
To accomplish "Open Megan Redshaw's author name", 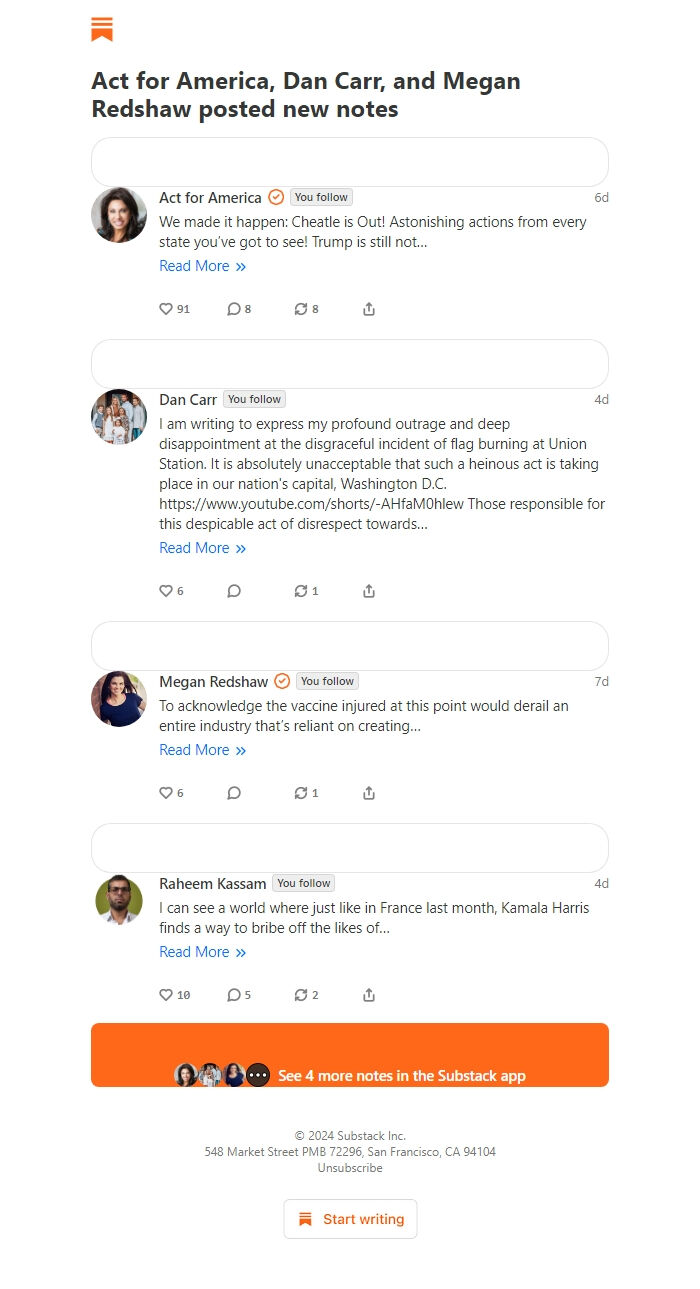I will click(214, 682).
